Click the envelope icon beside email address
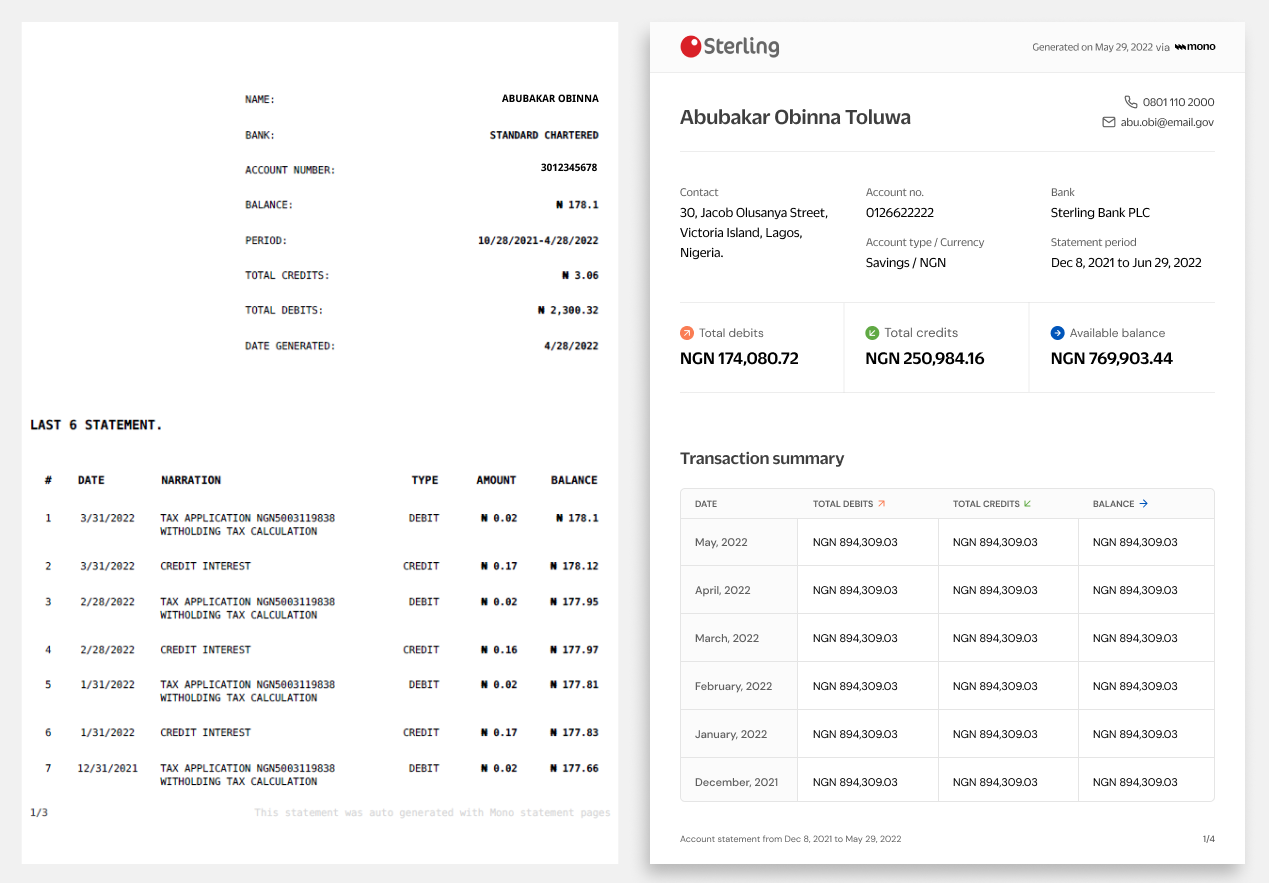This screenshot has width=1269, height=883. coord(1108,122)
